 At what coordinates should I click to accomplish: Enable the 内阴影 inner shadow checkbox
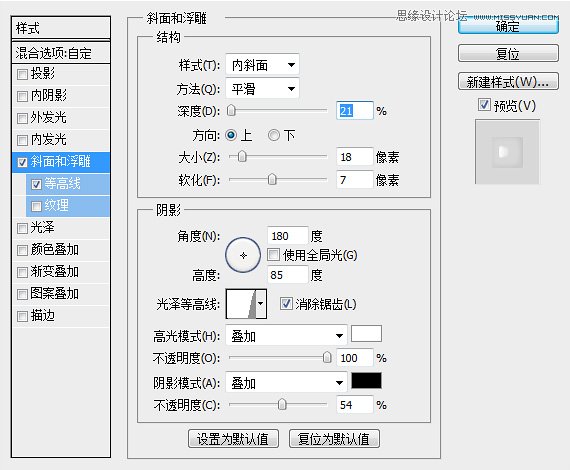tap(22, 96)
